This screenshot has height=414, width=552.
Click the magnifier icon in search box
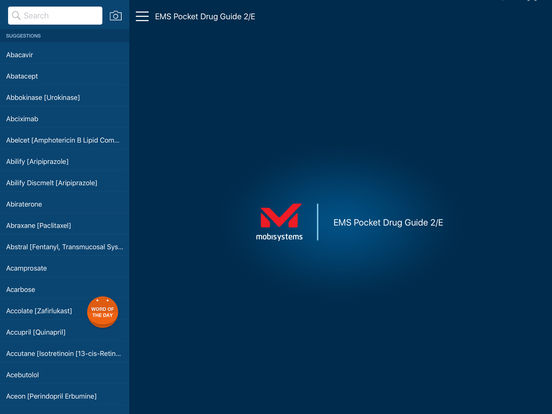point(16,15)
